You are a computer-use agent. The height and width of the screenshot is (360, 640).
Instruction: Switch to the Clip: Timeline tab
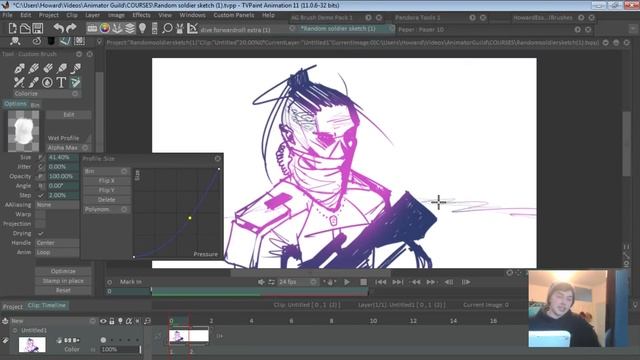pos(47,305)
